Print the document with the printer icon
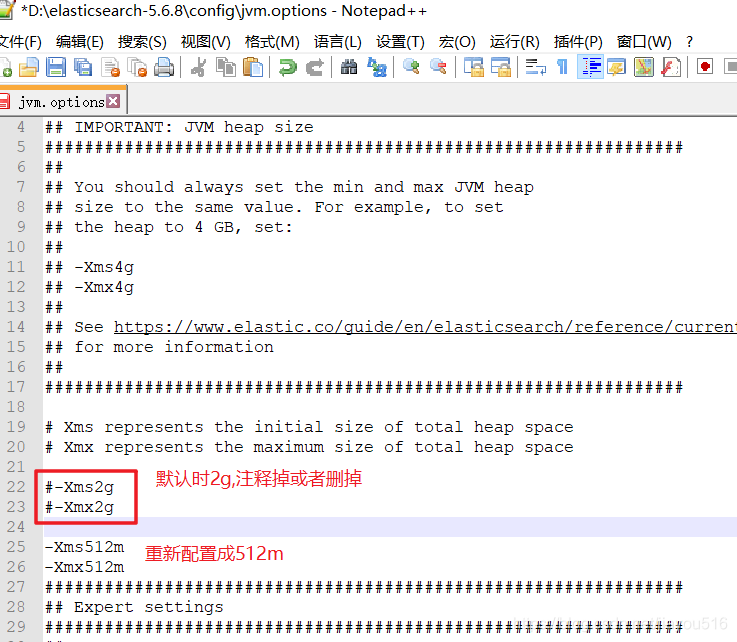 pos(165,67)
